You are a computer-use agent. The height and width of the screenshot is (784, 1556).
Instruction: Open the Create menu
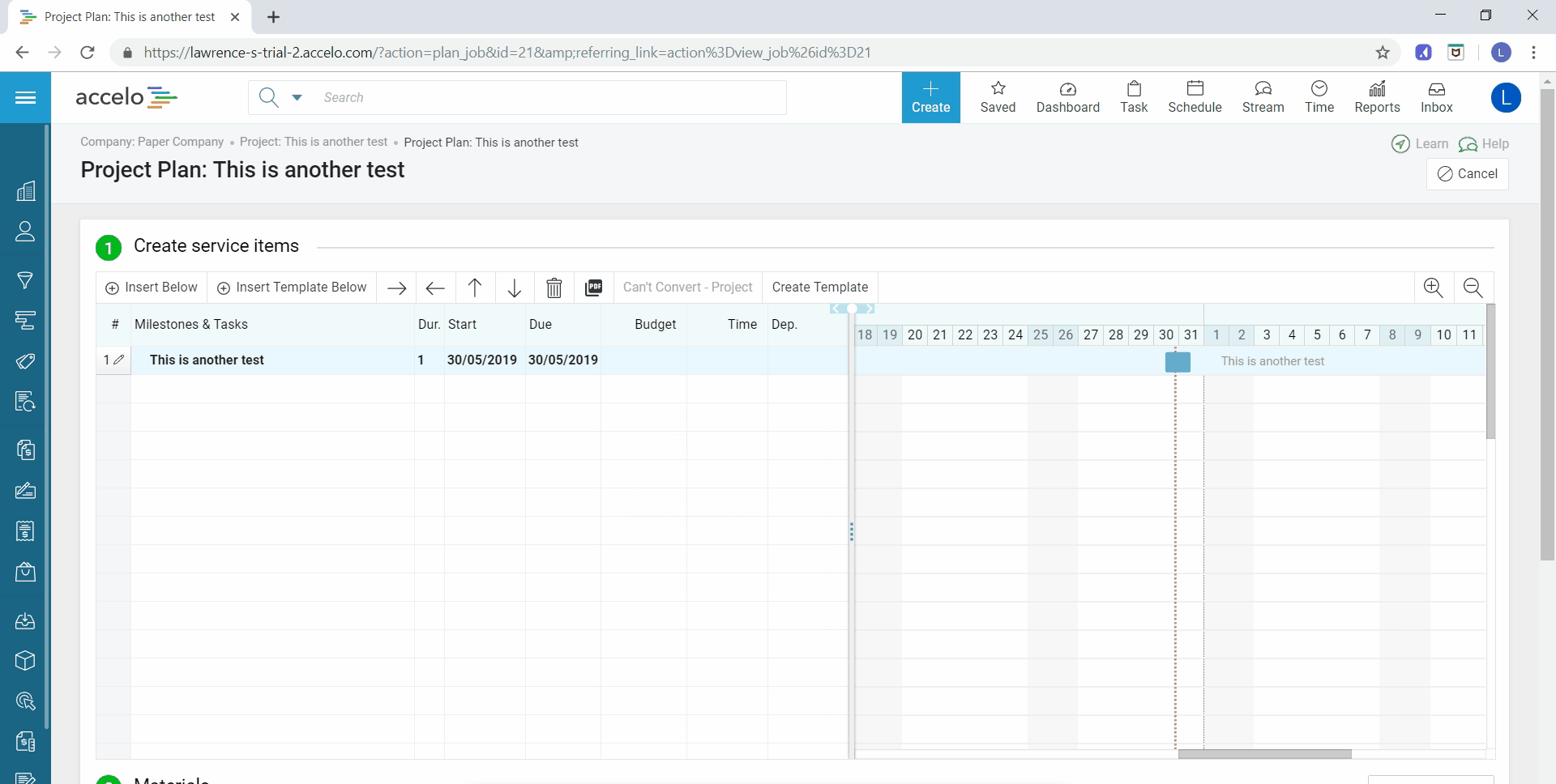click(x=930, y=98)
